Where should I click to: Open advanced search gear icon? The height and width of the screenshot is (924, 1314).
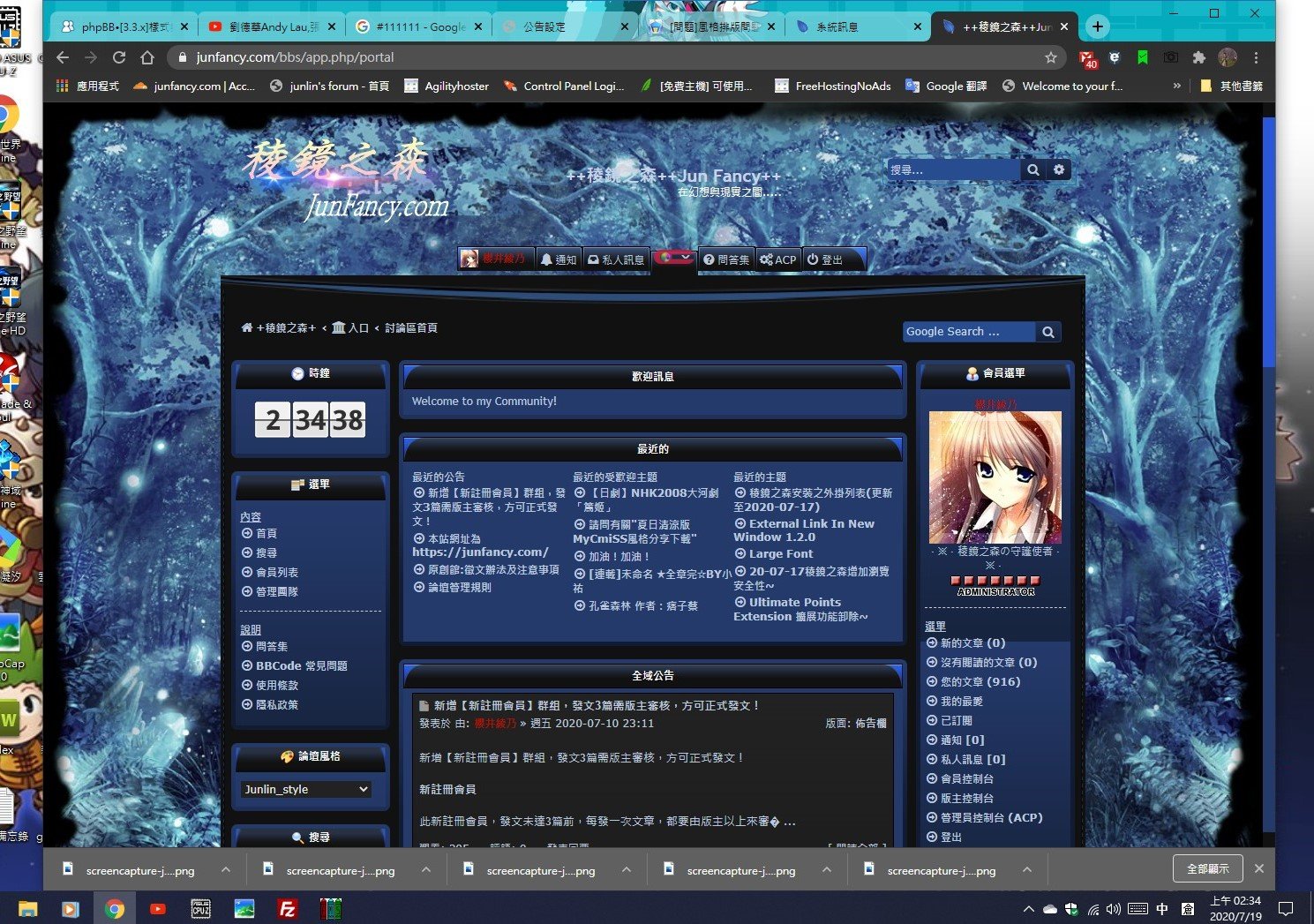(x=1059, y=169)
